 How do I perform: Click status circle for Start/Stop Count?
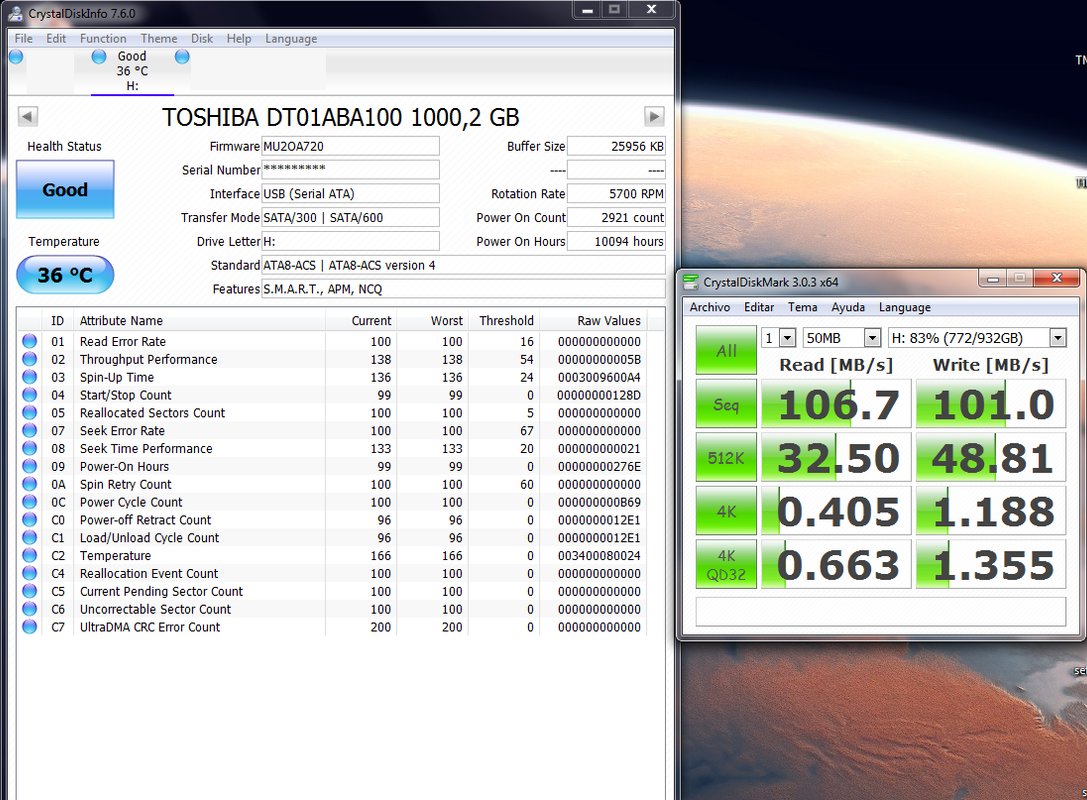tap(30, 394)
